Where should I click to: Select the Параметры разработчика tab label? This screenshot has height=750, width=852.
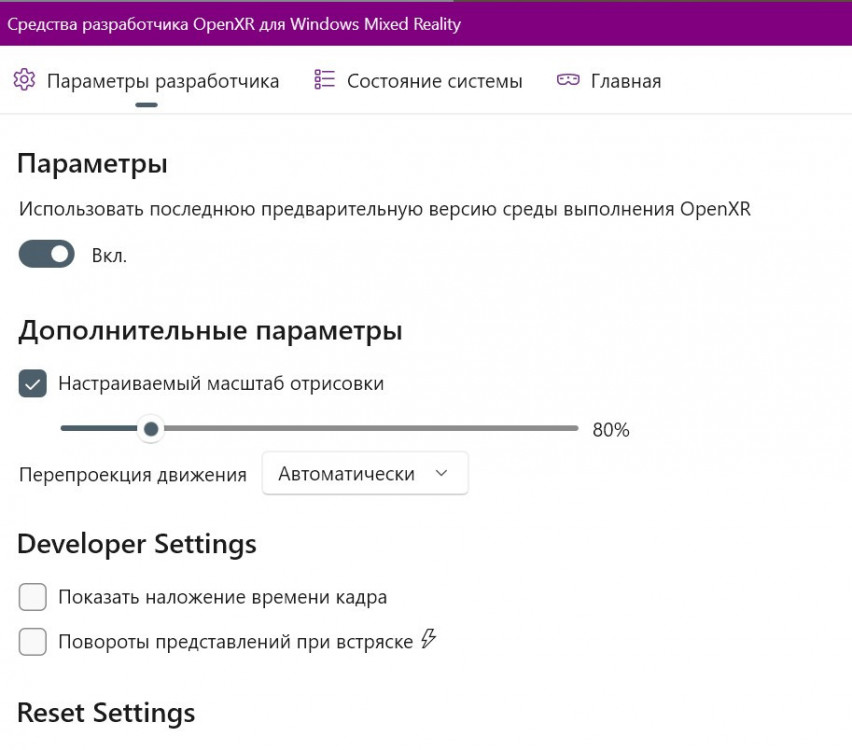tap(163, 81)
